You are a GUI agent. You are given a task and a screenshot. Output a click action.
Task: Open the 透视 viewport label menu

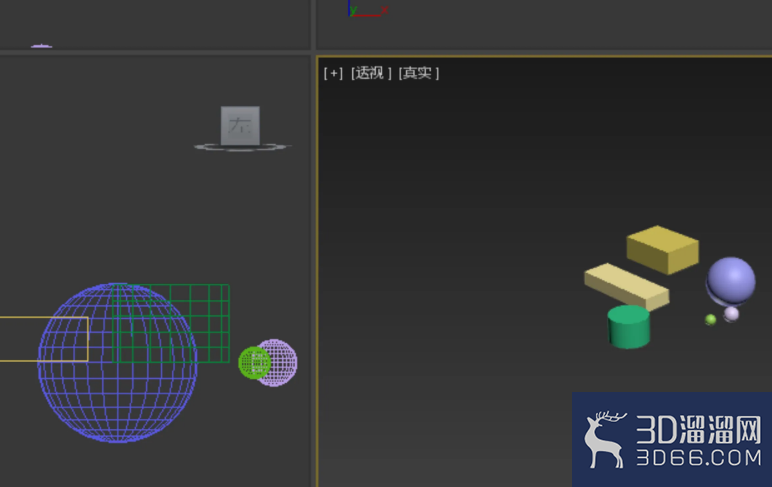371,73
